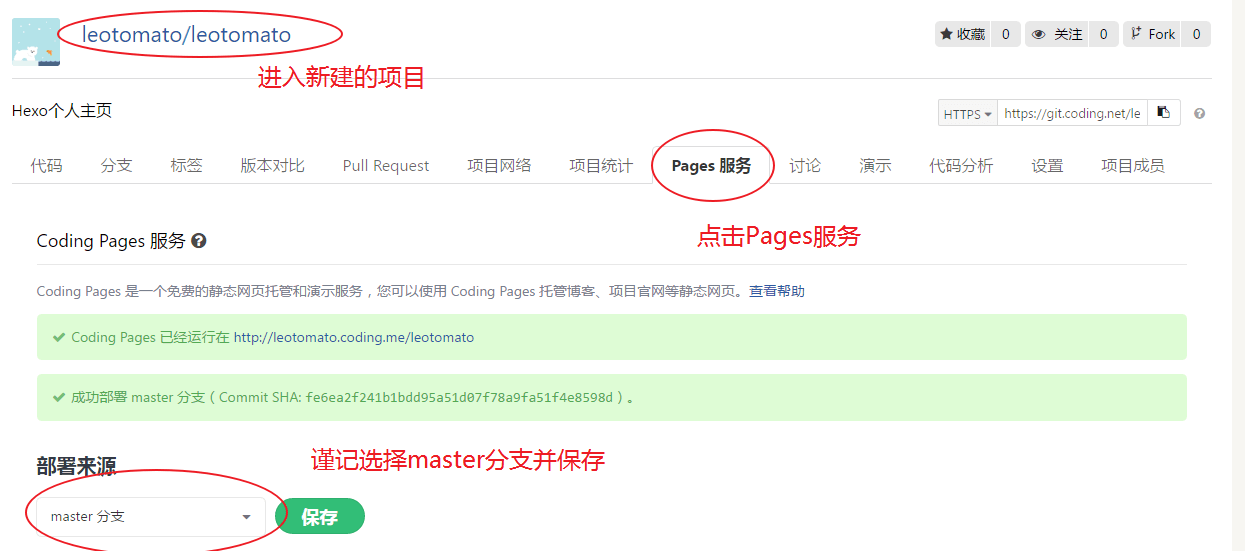Open the Pull Request tab

[x=385, y=166]
